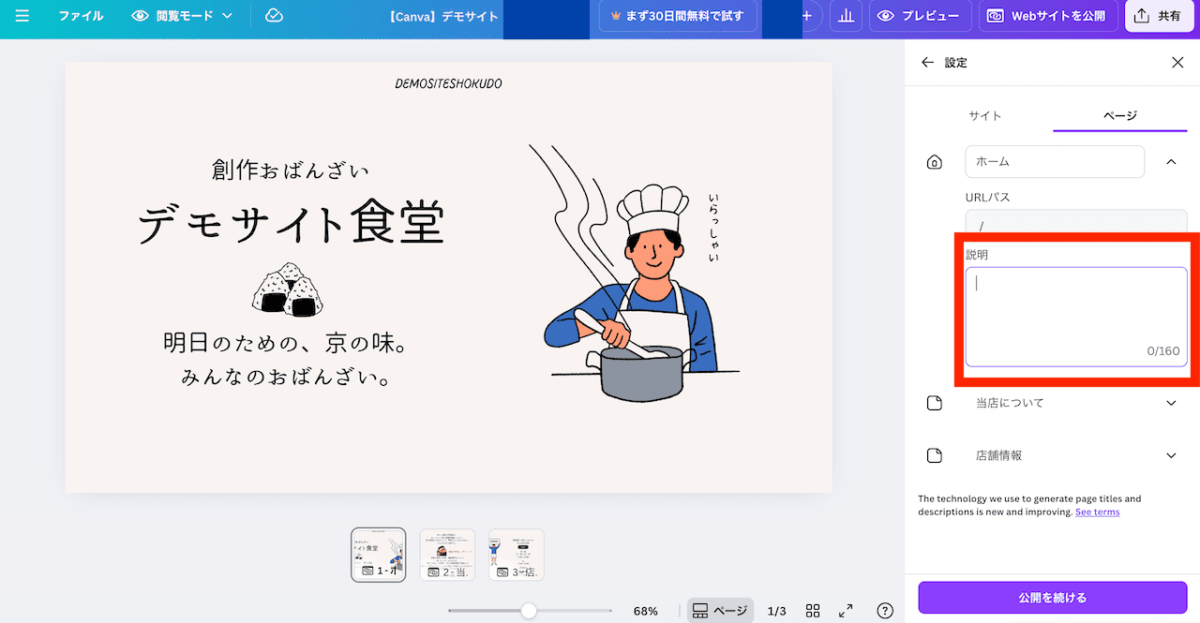
Task: Switch to the サイト tab
Action: pyautogui.click(x=985, y=115)
